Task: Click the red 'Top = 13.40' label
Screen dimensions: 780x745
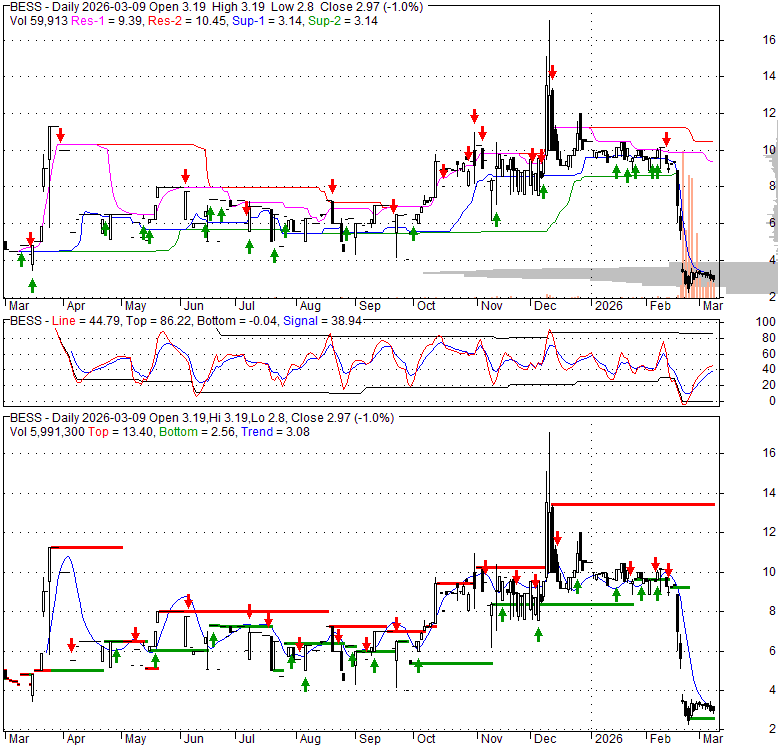Action: pyautogui.click(x=120, y=432)
